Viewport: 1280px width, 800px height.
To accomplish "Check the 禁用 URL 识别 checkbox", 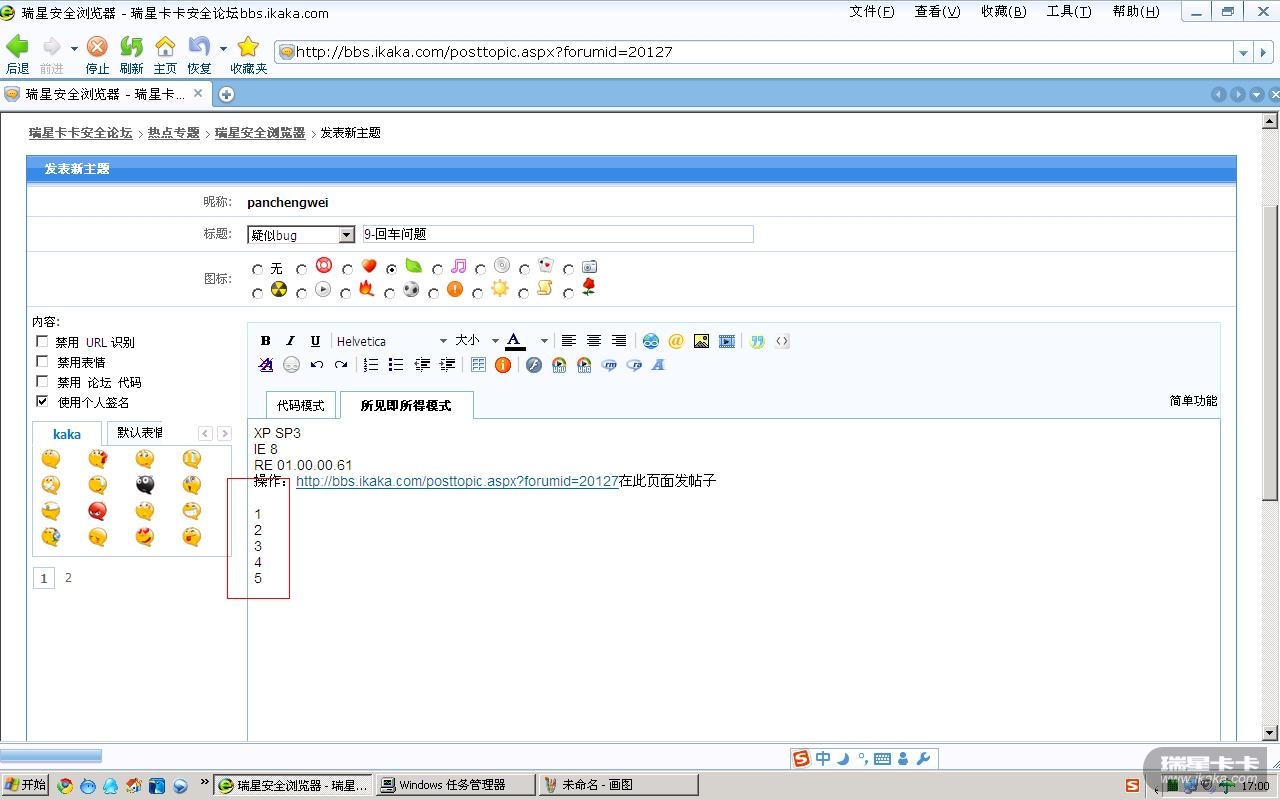I will pyautogui.click(x=42, y=341).
